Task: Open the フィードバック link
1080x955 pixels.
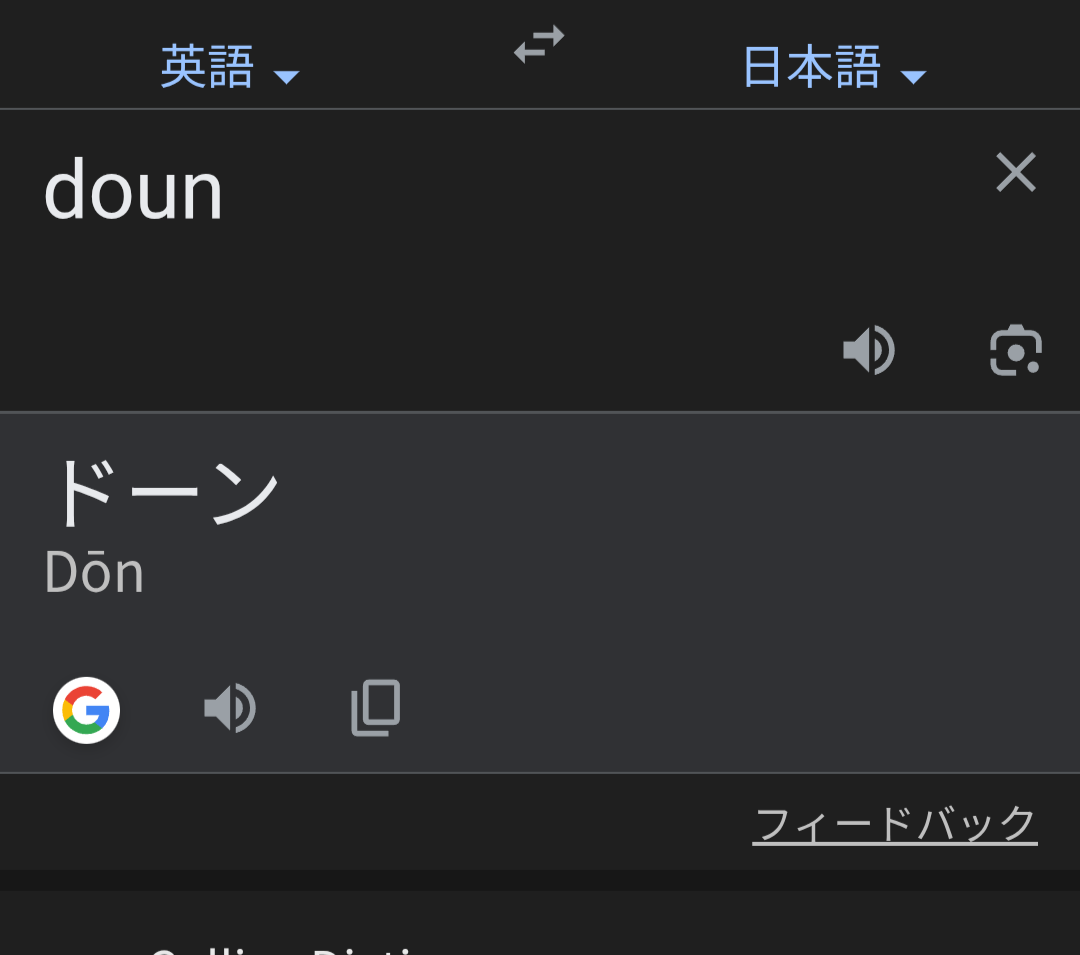Action: coord(895,824)
